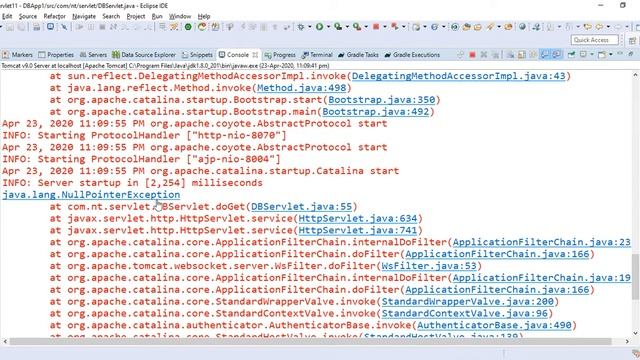Image resolution: width=640 pixels, height=360 pixels.
Task: Switch to the Gradle Tasks tab
Action: point(358,55)
